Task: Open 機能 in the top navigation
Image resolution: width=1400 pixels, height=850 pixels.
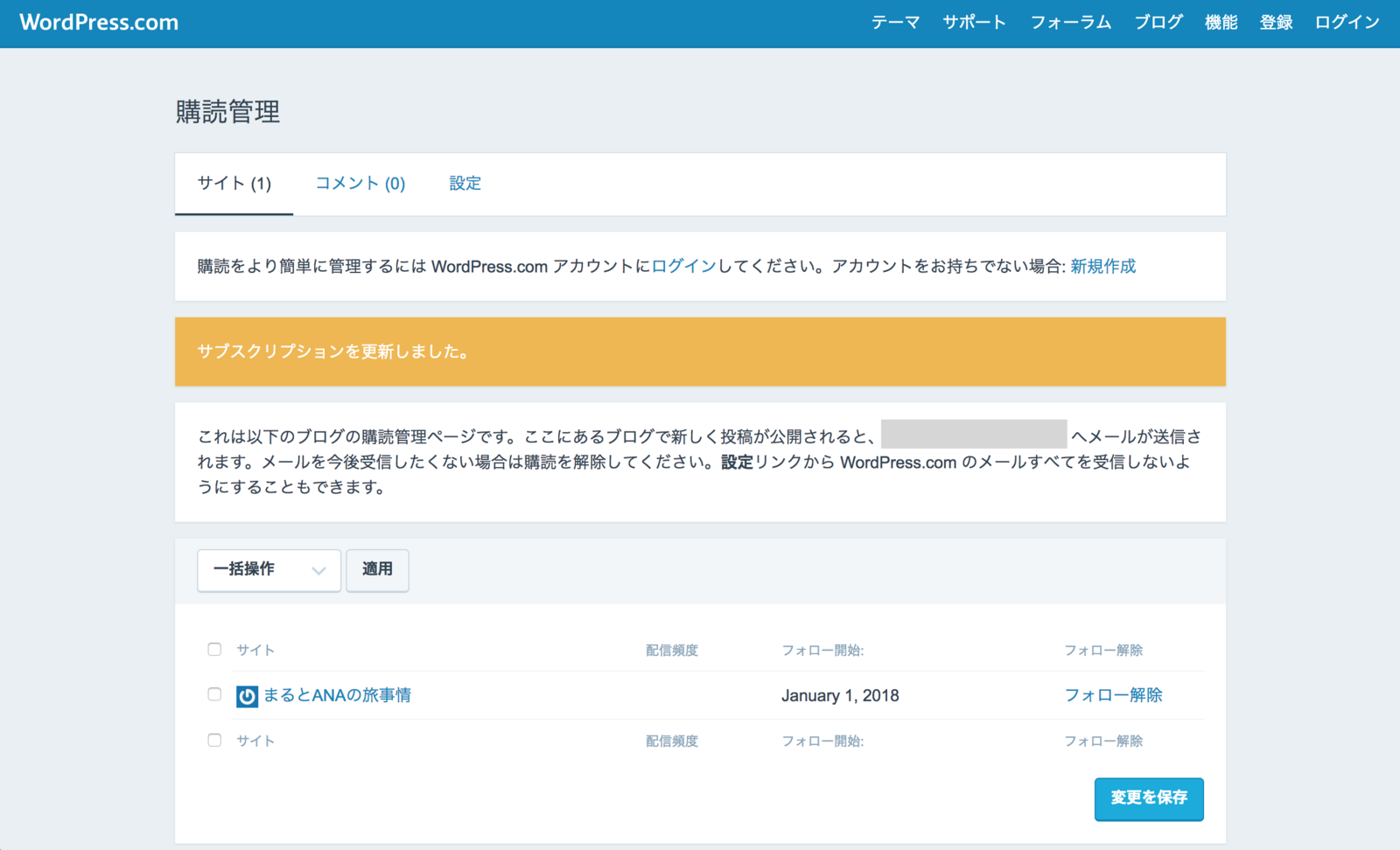Action: click(x=1221, y=23)
